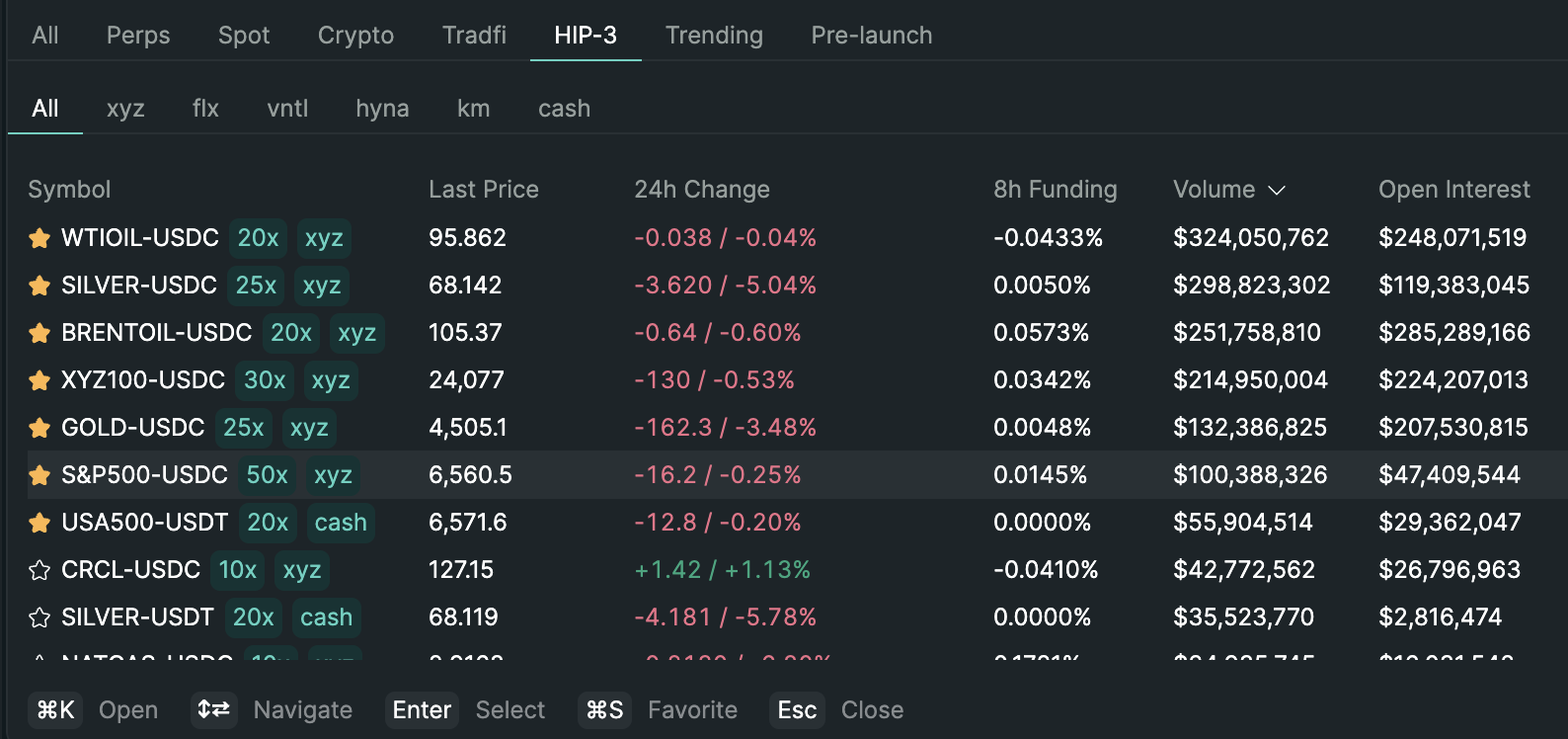The image size is (1568, 739).
Task: Sort by Volume using the chevron arrow
Action: [x=1277, y=190]
